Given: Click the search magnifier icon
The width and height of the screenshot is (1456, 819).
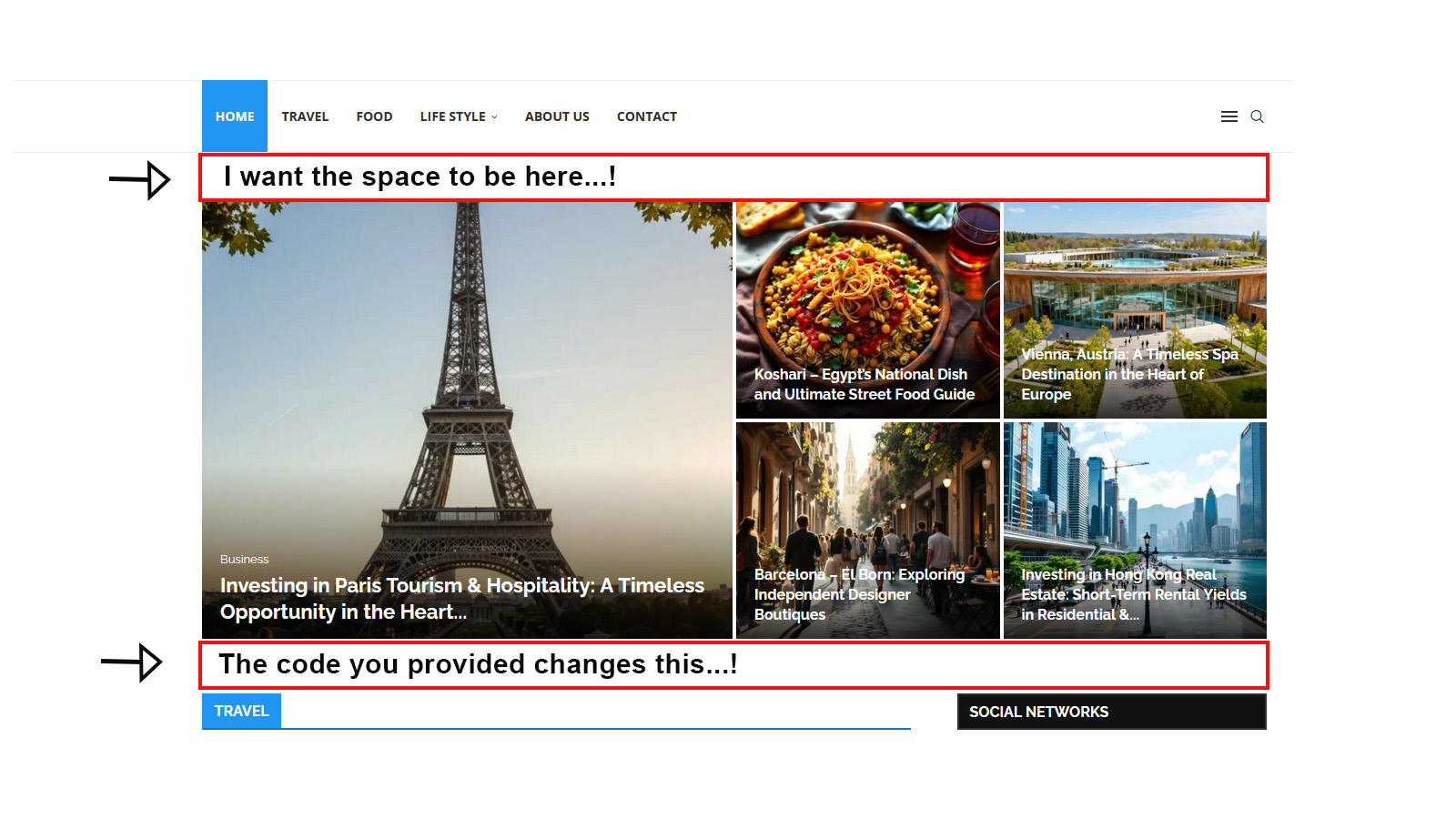Looking at the screenshot, I should 1257,116.
